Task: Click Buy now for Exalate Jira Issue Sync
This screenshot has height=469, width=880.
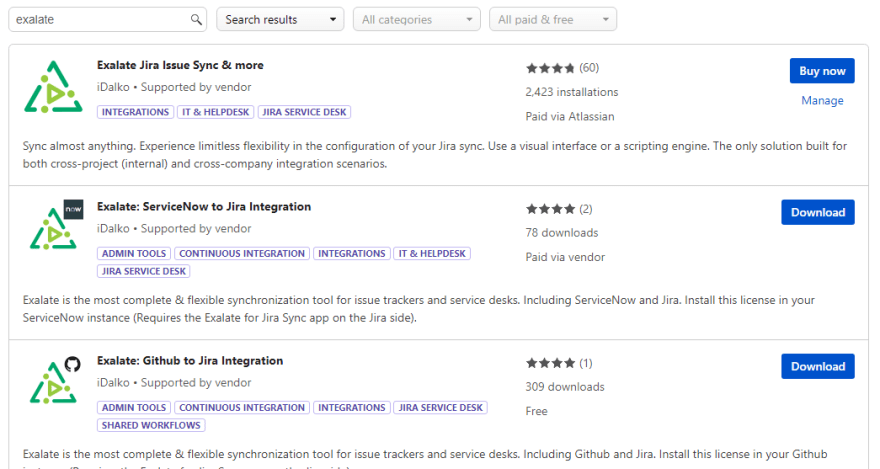Action: [822, 71]
